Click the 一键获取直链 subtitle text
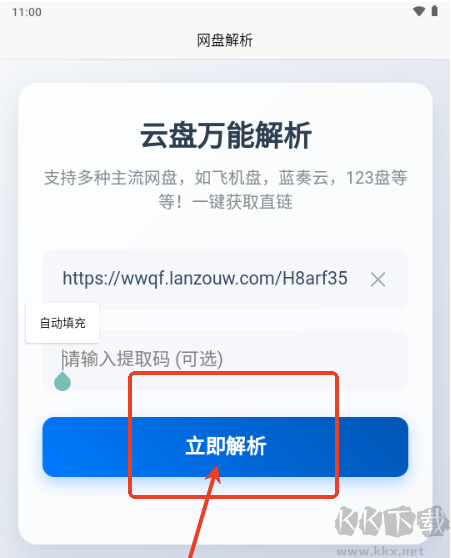Viewport: 451px width, 558px height. (242, 202)
